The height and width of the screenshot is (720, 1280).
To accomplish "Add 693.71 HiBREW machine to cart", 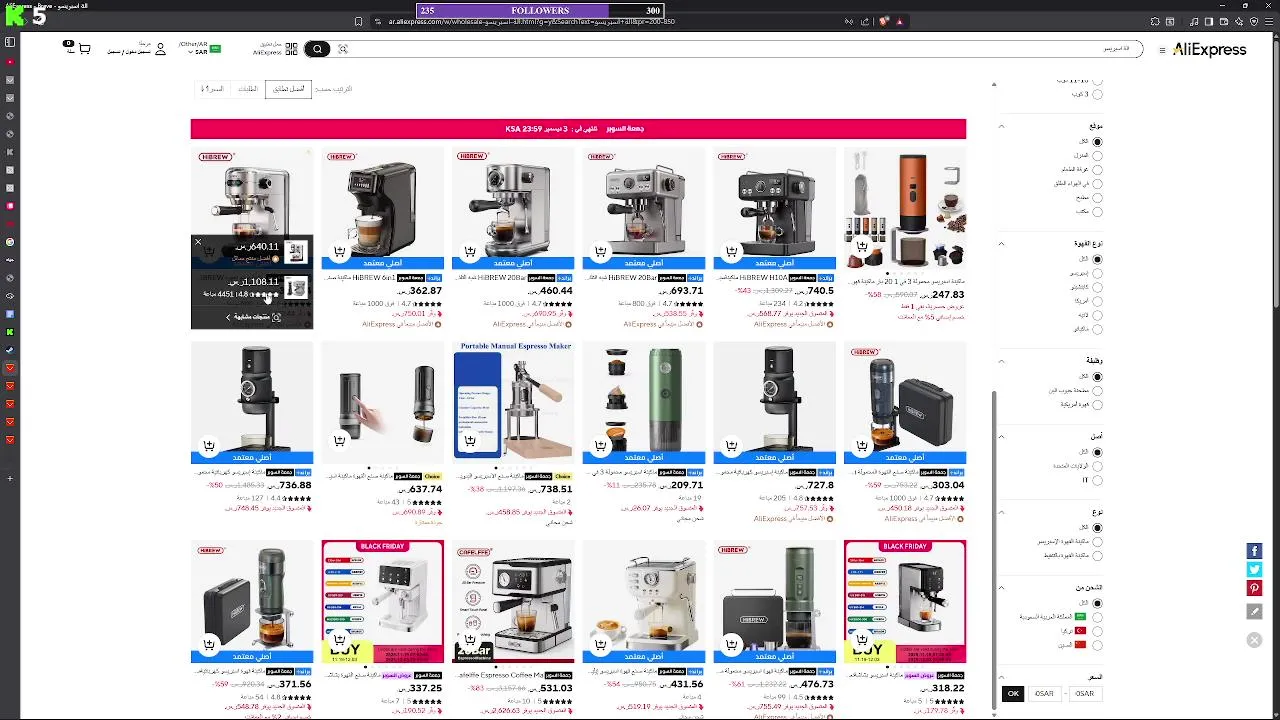I will (x=601, y=251).
